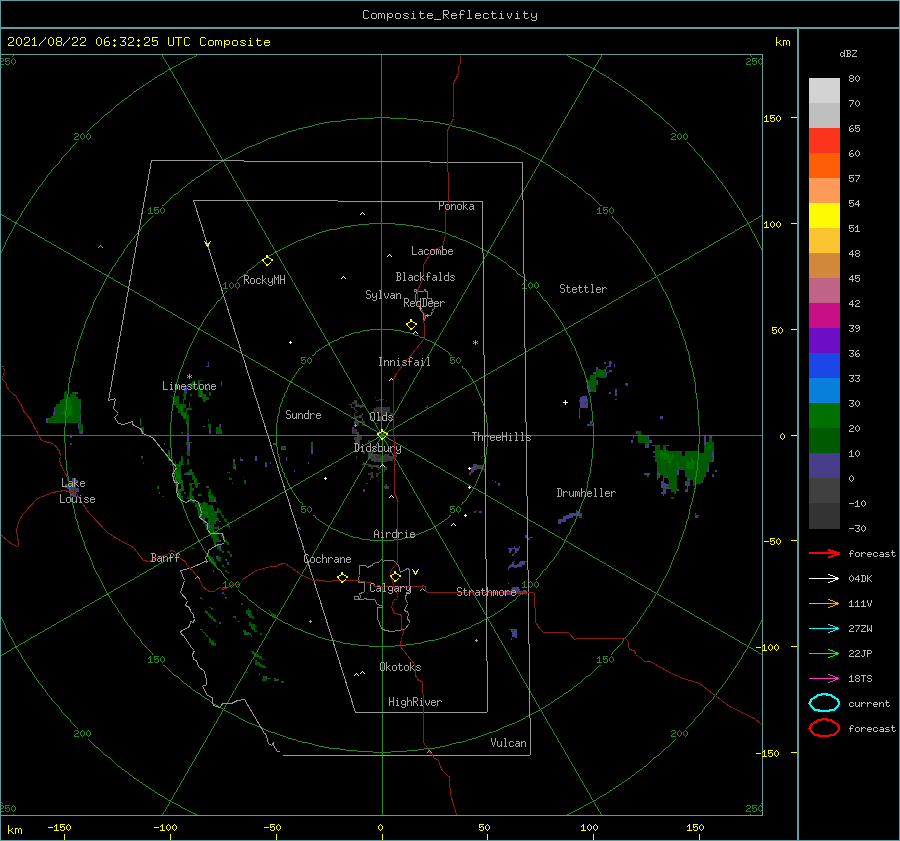Viewport: 900px width, 841px height.
Task: Click the magenta 18TS arrow icon
Action: [x=824, y=679]
